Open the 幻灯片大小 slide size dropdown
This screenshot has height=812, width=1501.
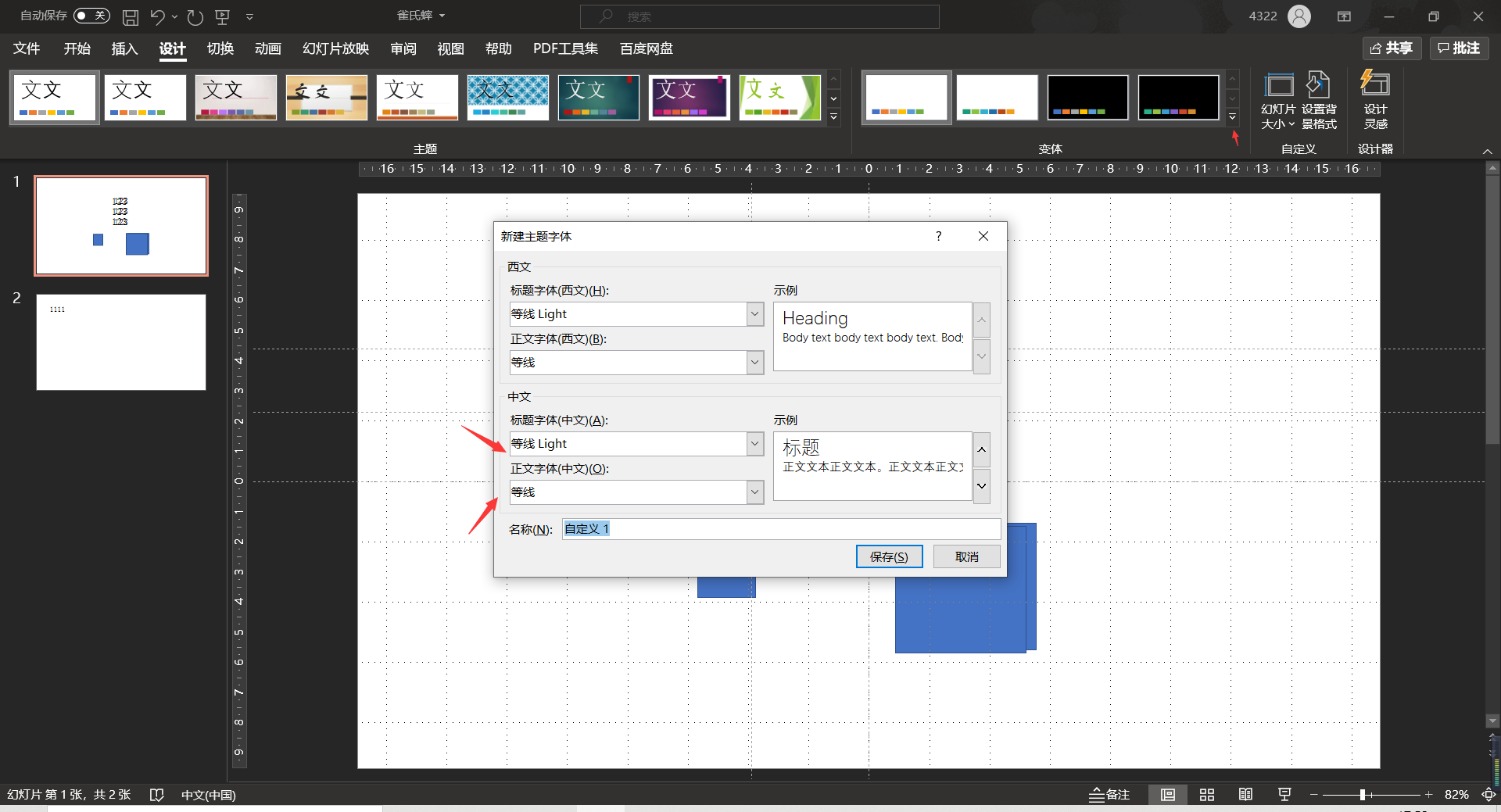1278,102
